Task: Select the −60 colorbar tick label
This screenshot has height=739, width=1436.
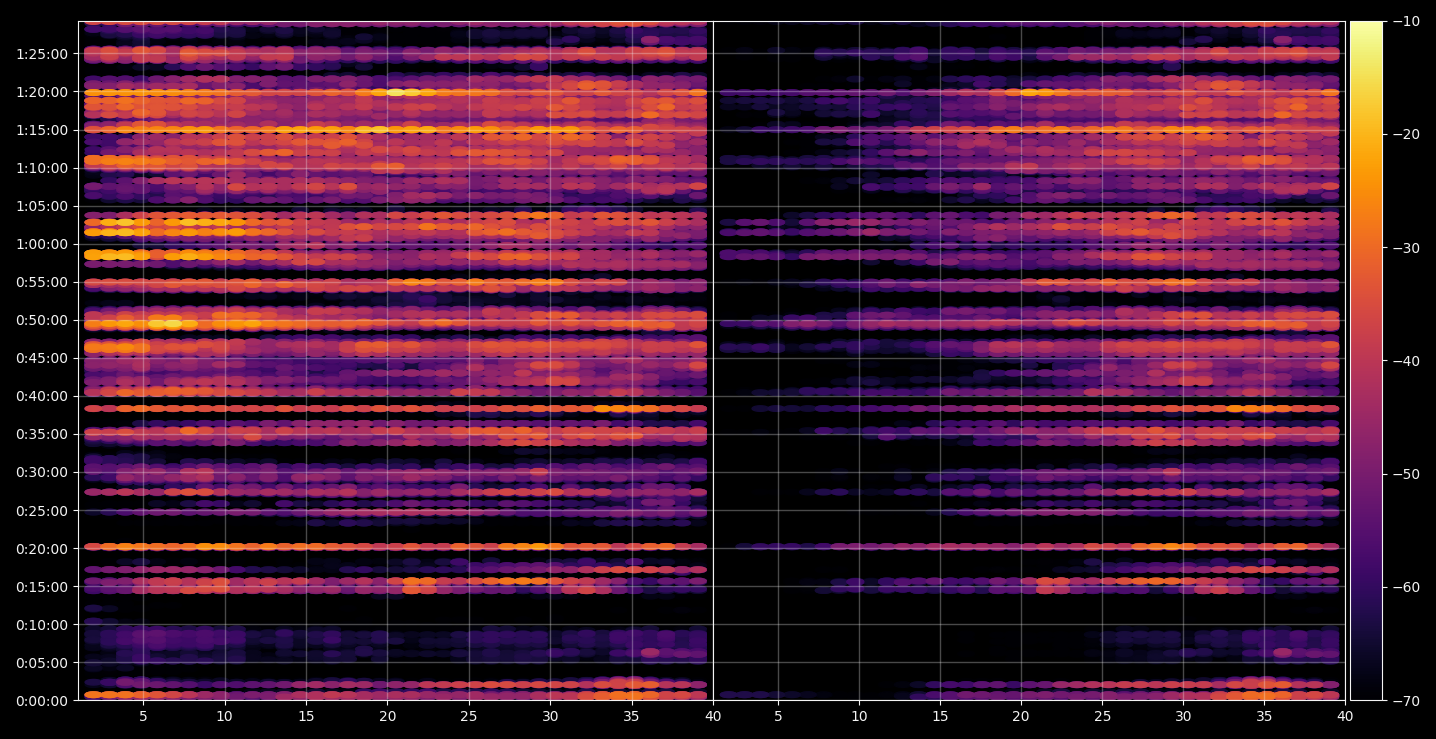Action: 1405,587
